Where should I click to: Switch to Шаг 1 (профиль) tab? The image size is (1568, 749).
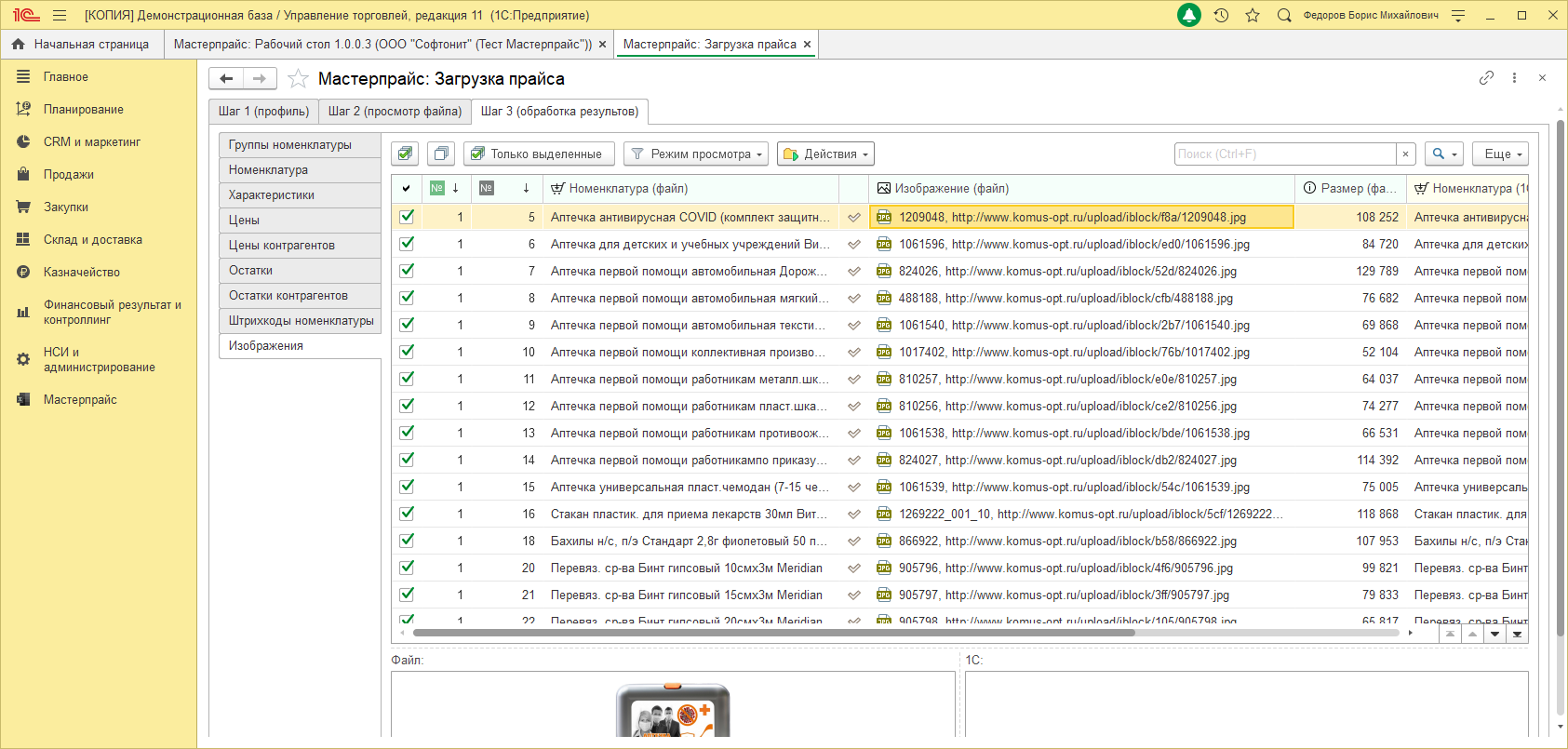263,112
